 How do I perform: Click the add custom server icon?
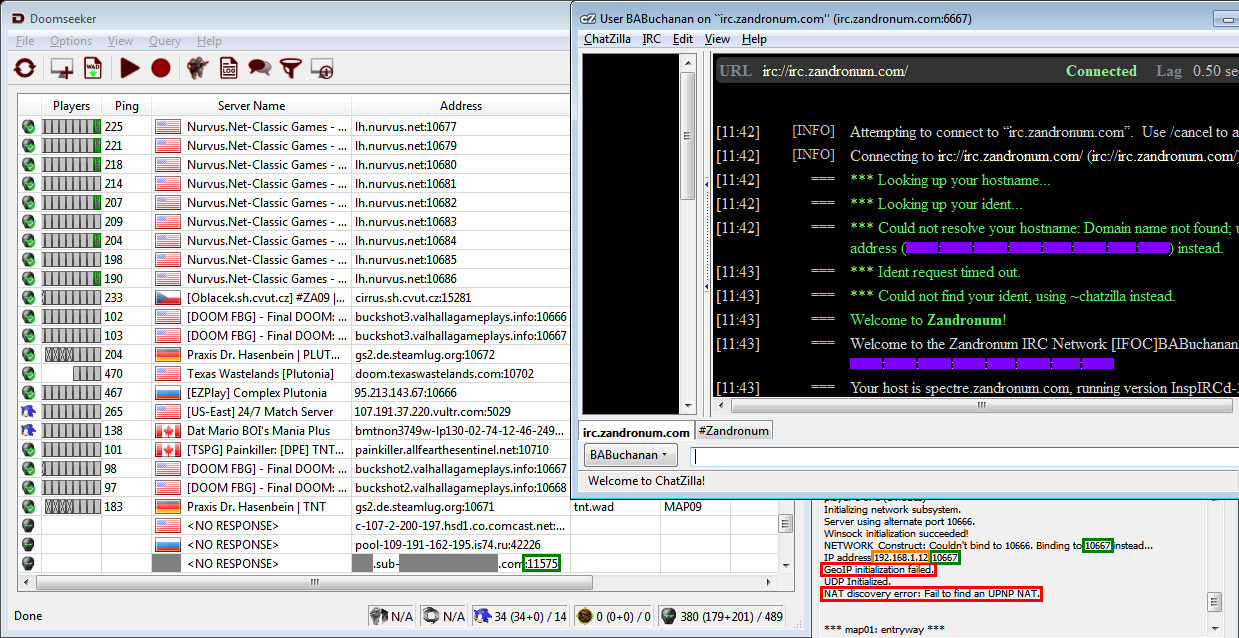click(62, 68)
